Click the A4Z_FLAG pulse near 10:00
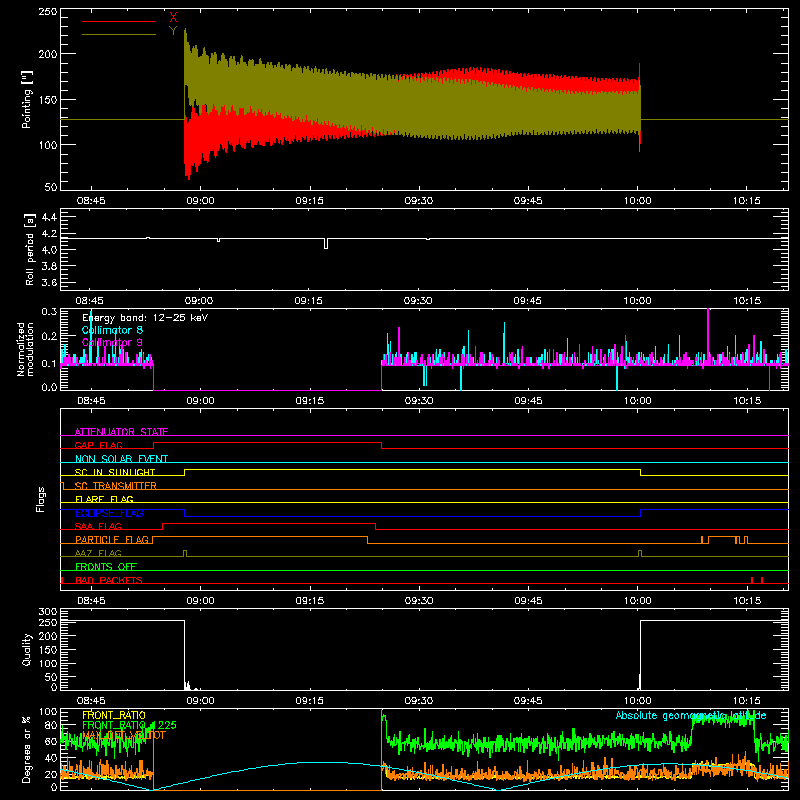This screenshot has width=800, height=800. [640, 554]
